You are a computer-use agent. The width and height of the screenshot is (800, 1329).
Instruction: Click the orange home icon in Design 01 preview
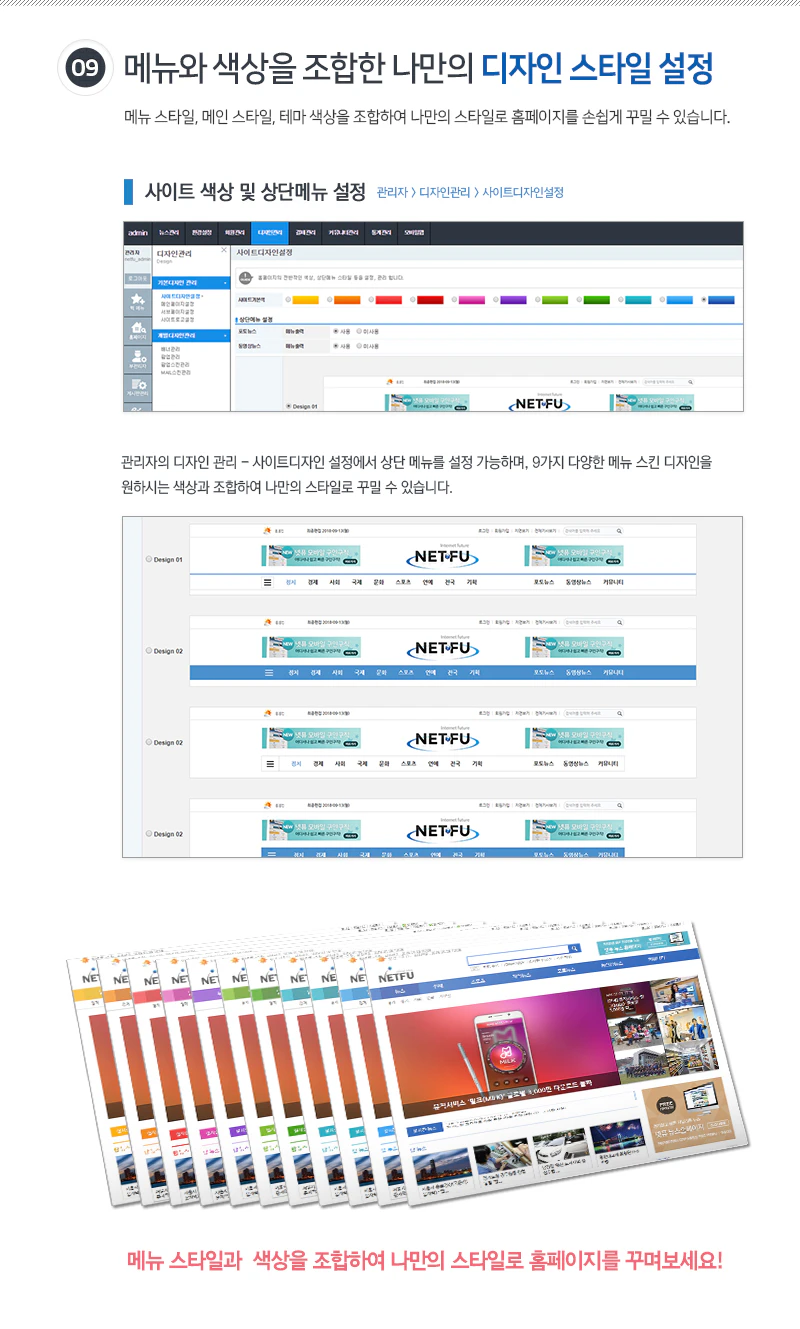[x=268, y=531]
